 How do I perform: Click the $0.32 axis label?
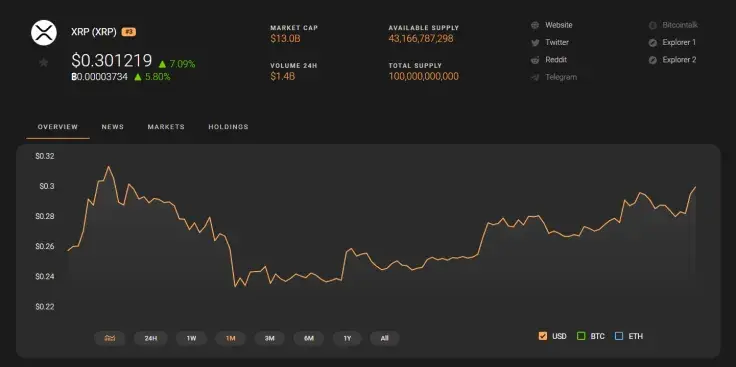click(45, 156)
